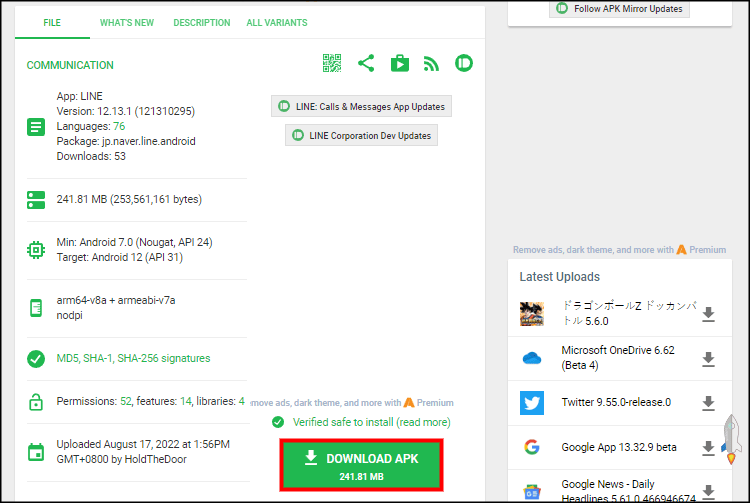Open the Microsoft OneDrive 6.62 (Beta 4) entry
Image resolution: width=750 pixels, height=503 pixels.
(x=618, y=358)
